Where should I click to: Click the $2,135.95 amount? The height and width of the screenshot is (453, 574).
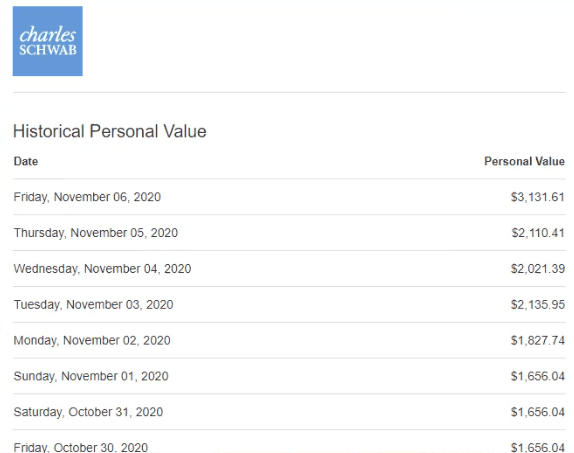[x=538, y=305]
